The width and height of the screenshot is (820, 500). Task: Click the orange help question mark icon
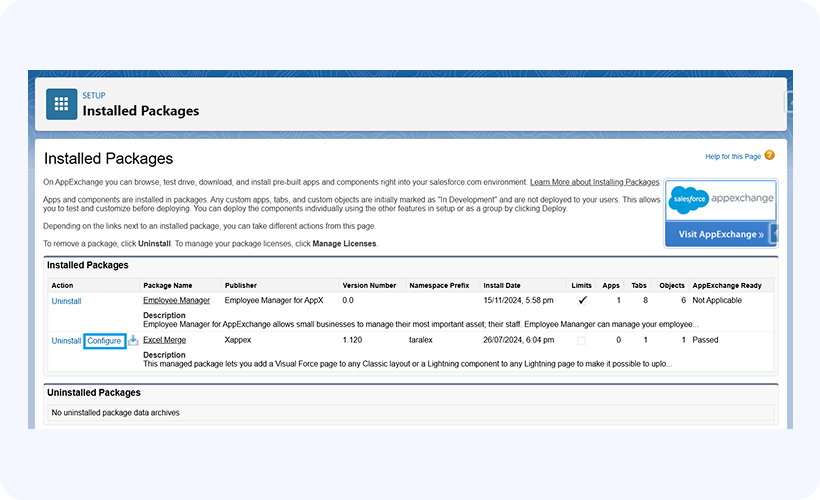769,156
